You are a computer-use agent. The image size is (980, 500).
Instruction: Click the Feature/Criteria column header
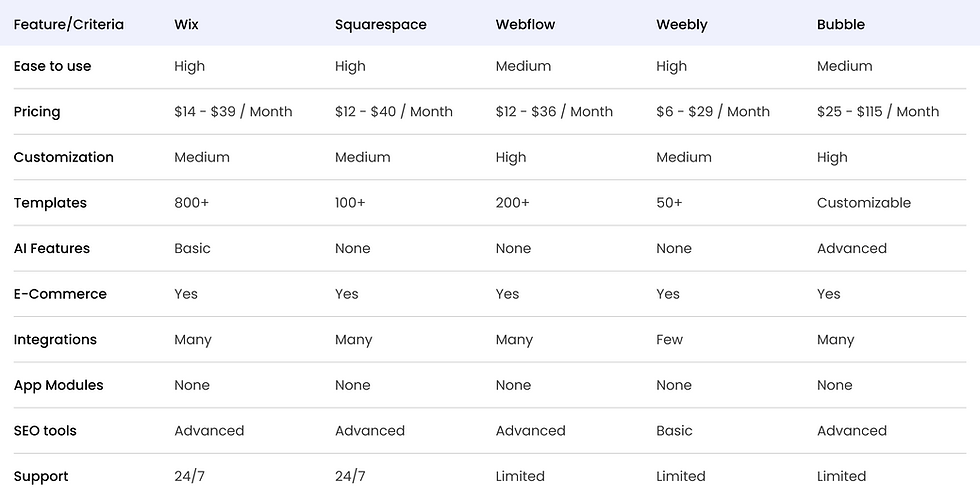tap(69, 24)
